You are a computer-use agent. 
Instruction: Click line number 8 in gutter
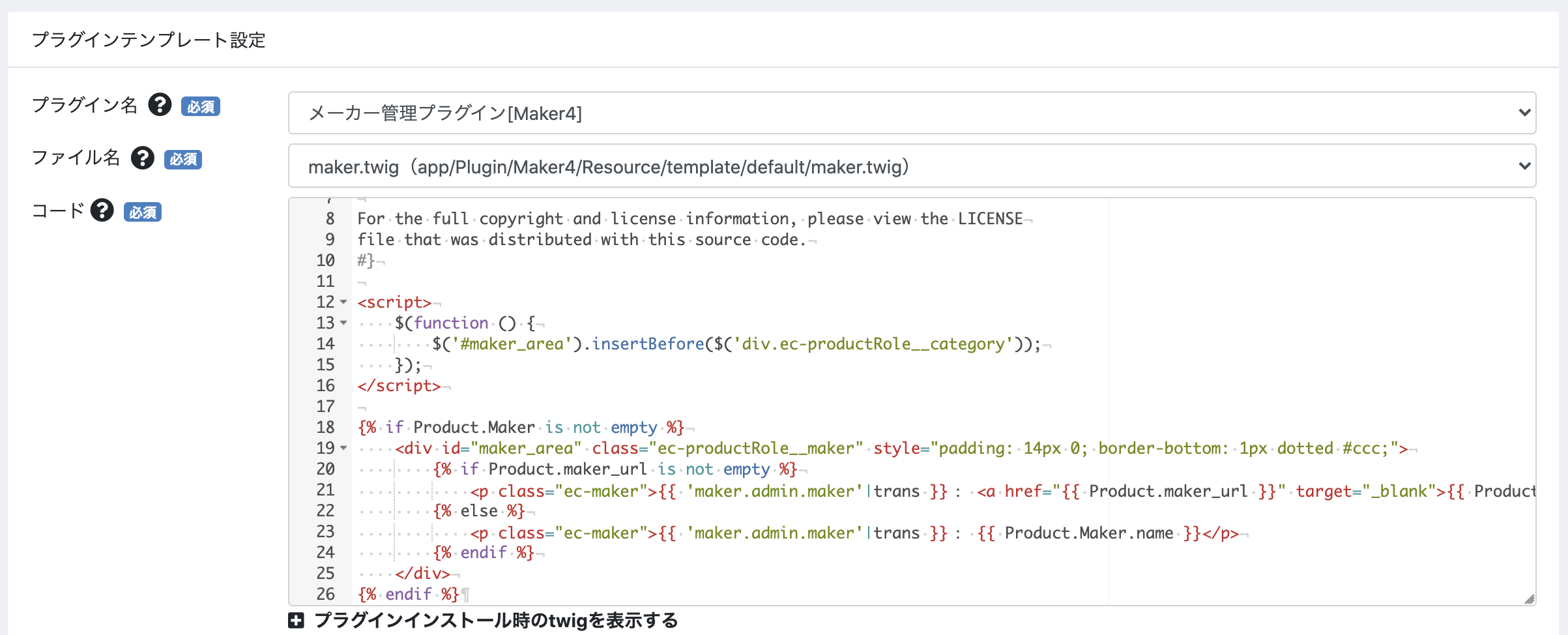click(330, 218)
